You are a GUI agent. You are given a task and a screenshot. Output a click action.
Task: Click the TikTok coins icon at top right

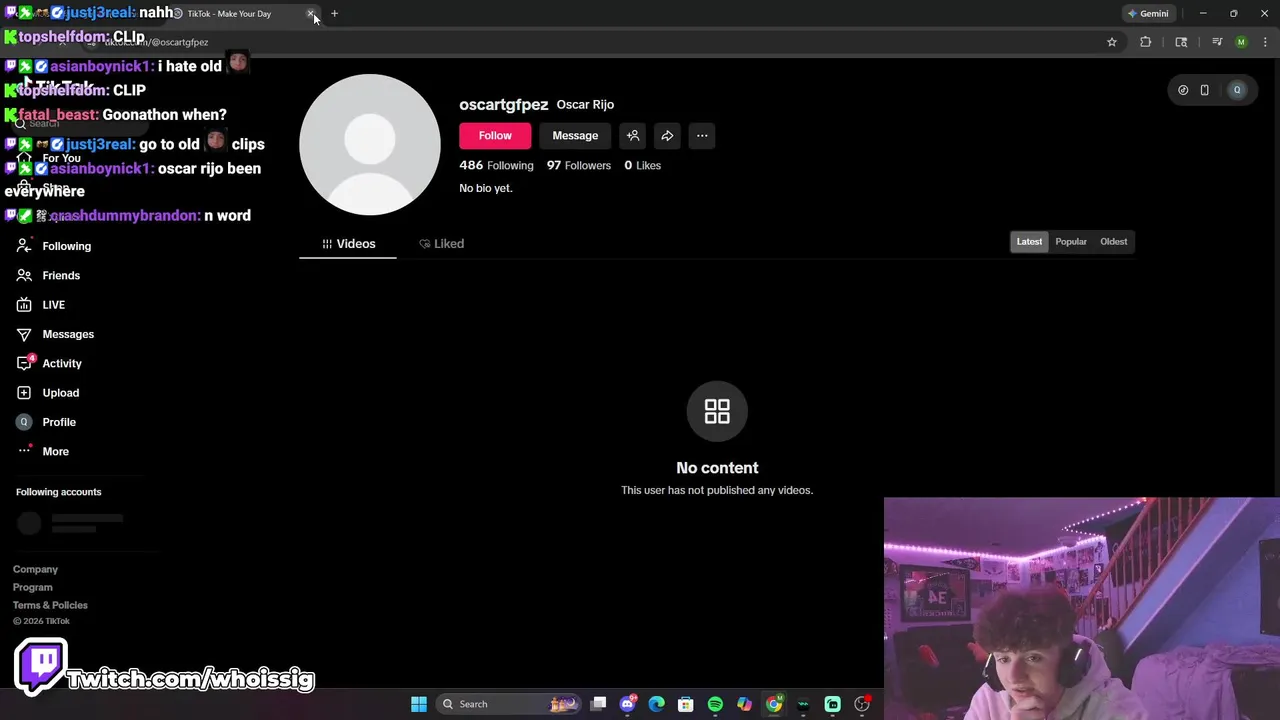1183,90
